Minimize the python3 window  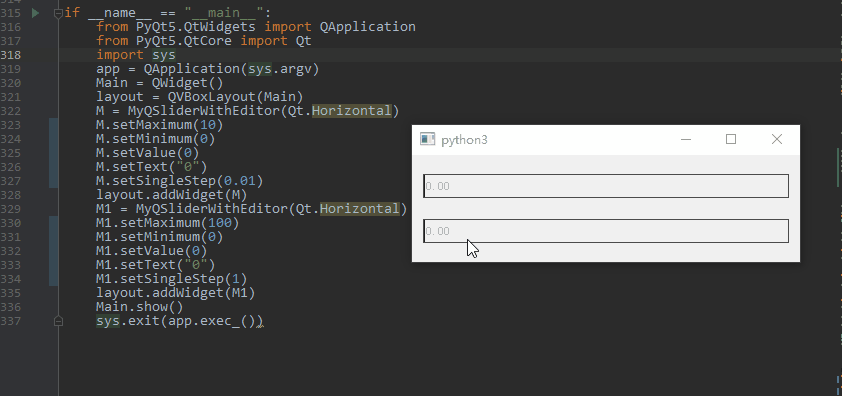[686, 140]
